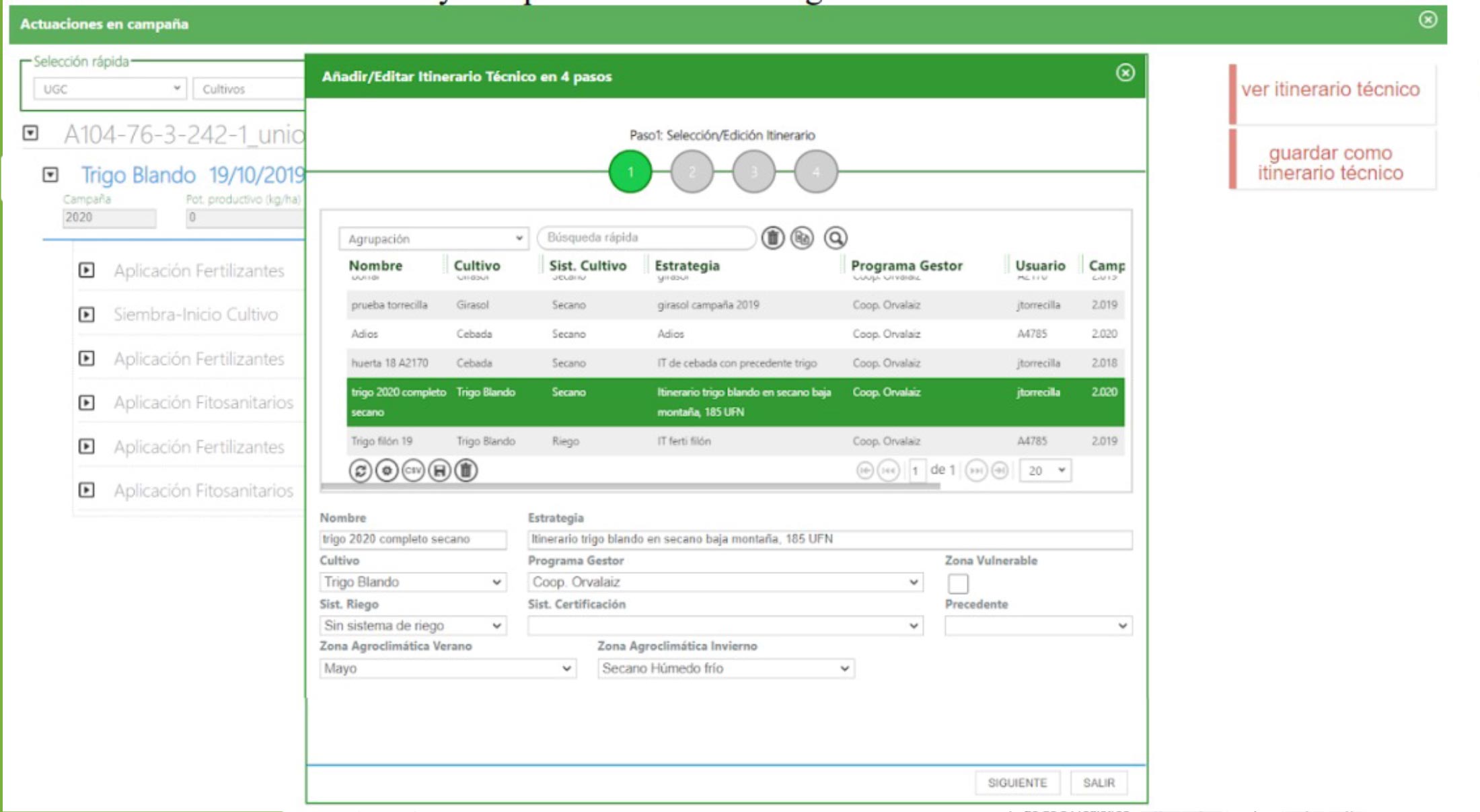Click the save disk icon below the table
This screenshot has width=1480, height=812.
tap(439, 470)
